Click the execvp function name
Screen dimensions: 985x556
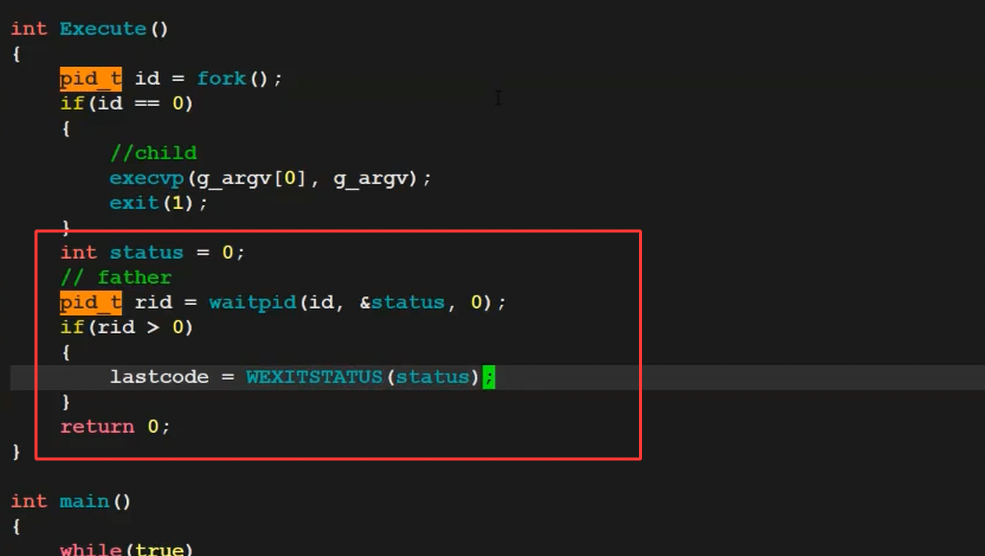pyautogui.click(x=146, y=178)
